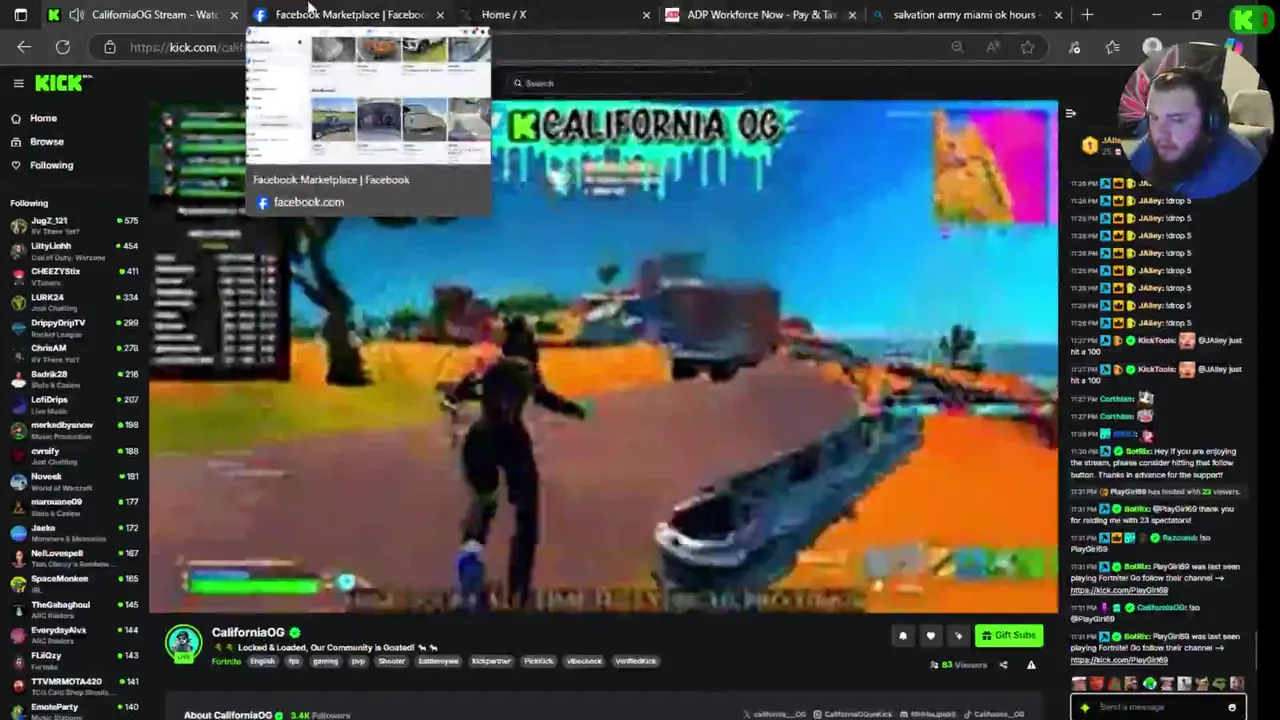Switch to CaliforniaOG Stream browser tab
The height and width of the screenshot is (720, 1280).
145,15
